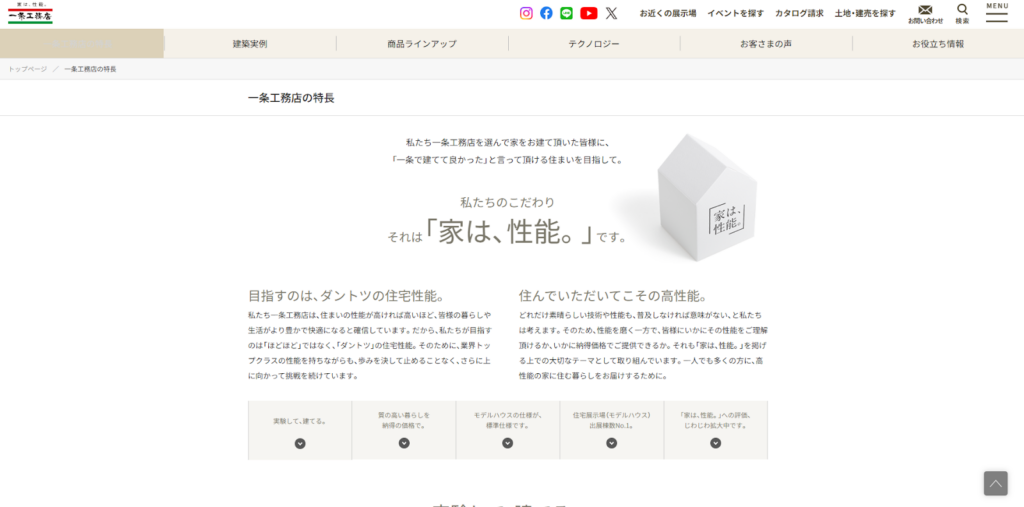Open the YouTube icon in the header

[588, 13]
